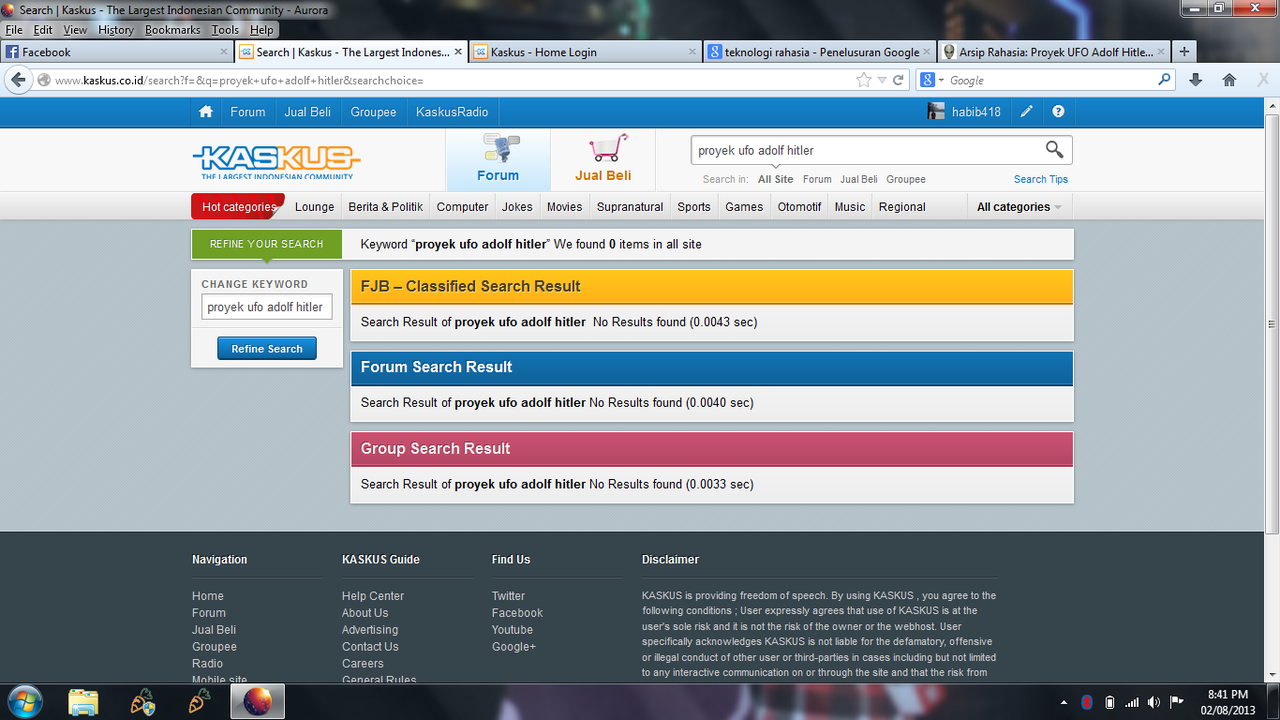Click the pencil edit icon beside habib418

point(1027,112)
